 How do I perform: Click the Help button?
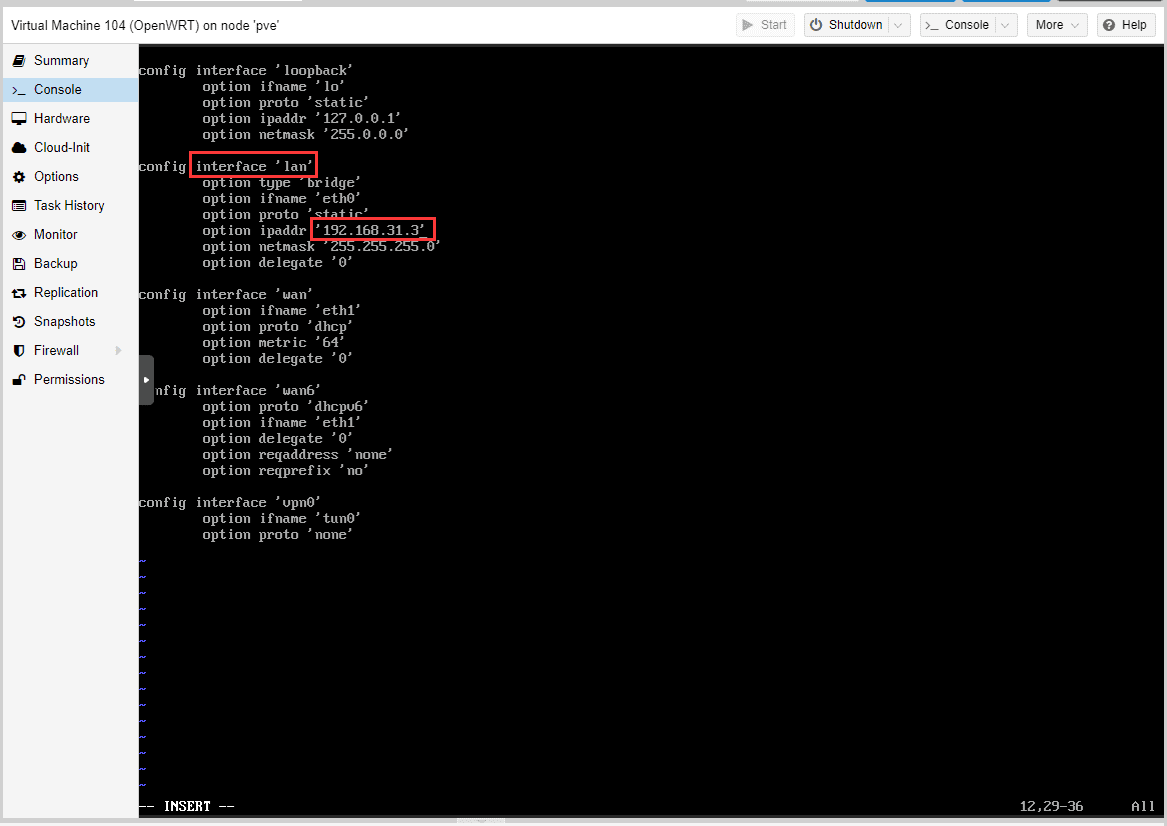(1125, 25)
